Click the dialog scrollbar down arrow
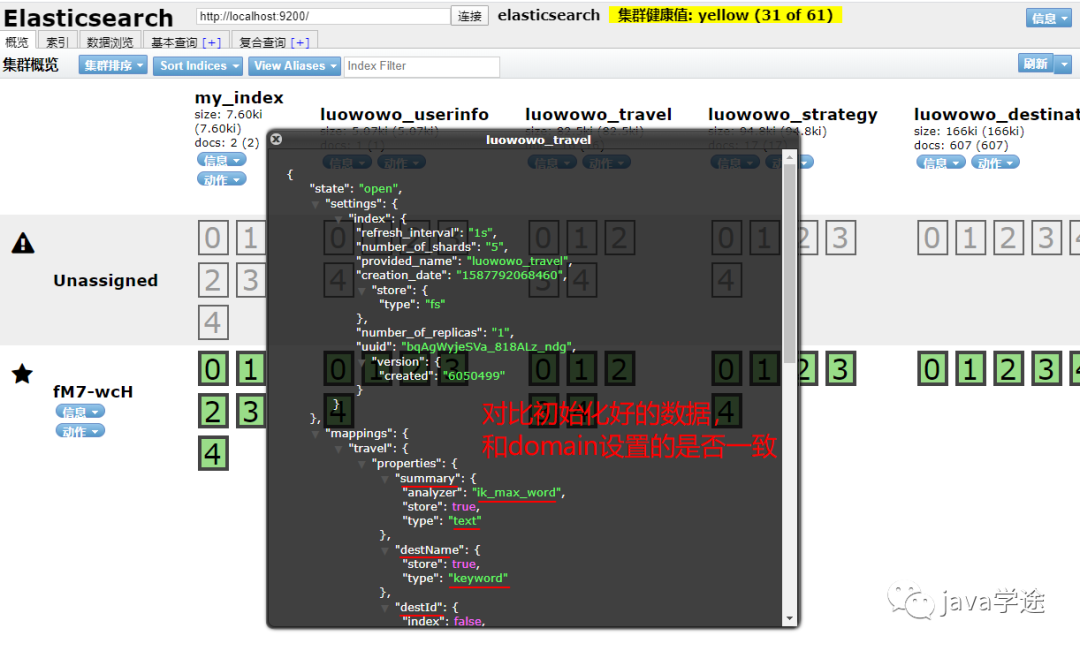Screen dimensions: 1080x651 pyautogui.click(x=789, y=619)
